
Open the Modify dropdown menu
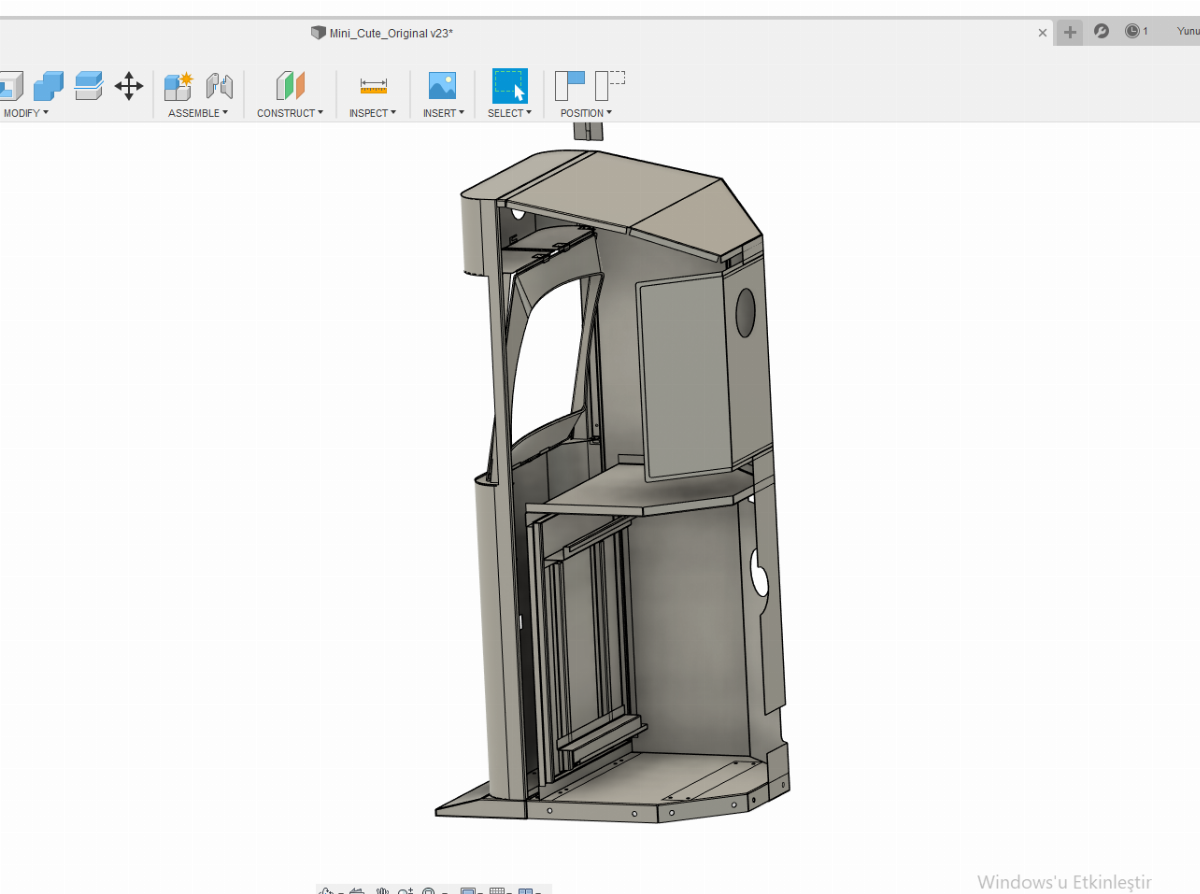point(26,113)
